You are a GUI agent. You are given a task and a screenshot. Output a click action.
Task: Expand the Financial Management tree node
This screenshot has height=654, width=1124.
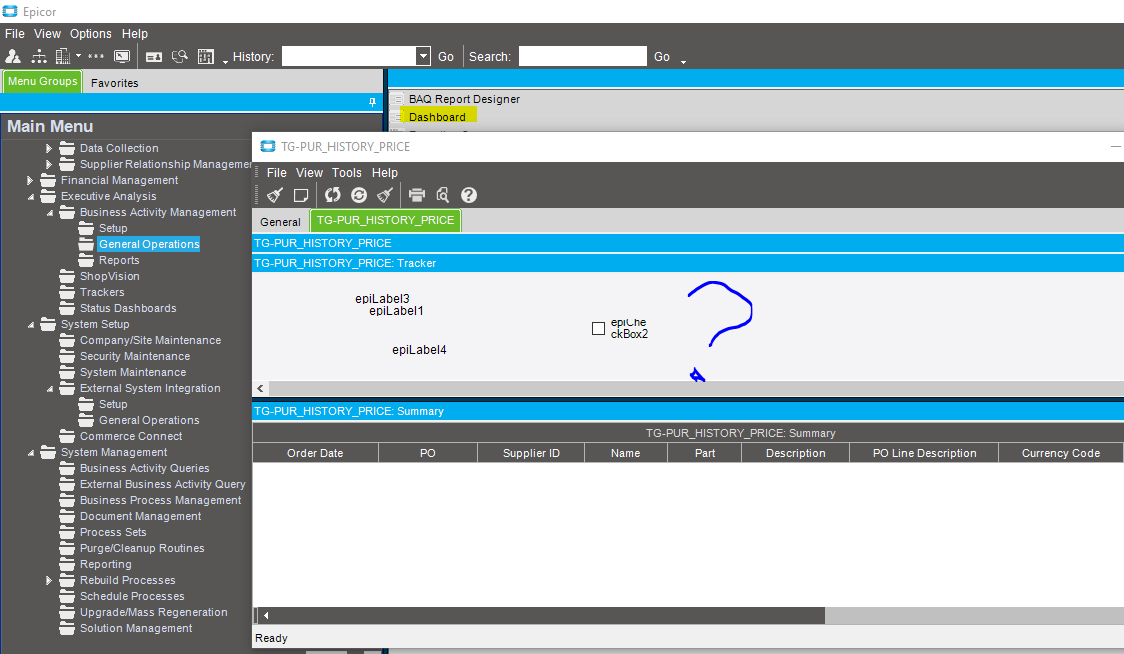[x=29, y=181]
